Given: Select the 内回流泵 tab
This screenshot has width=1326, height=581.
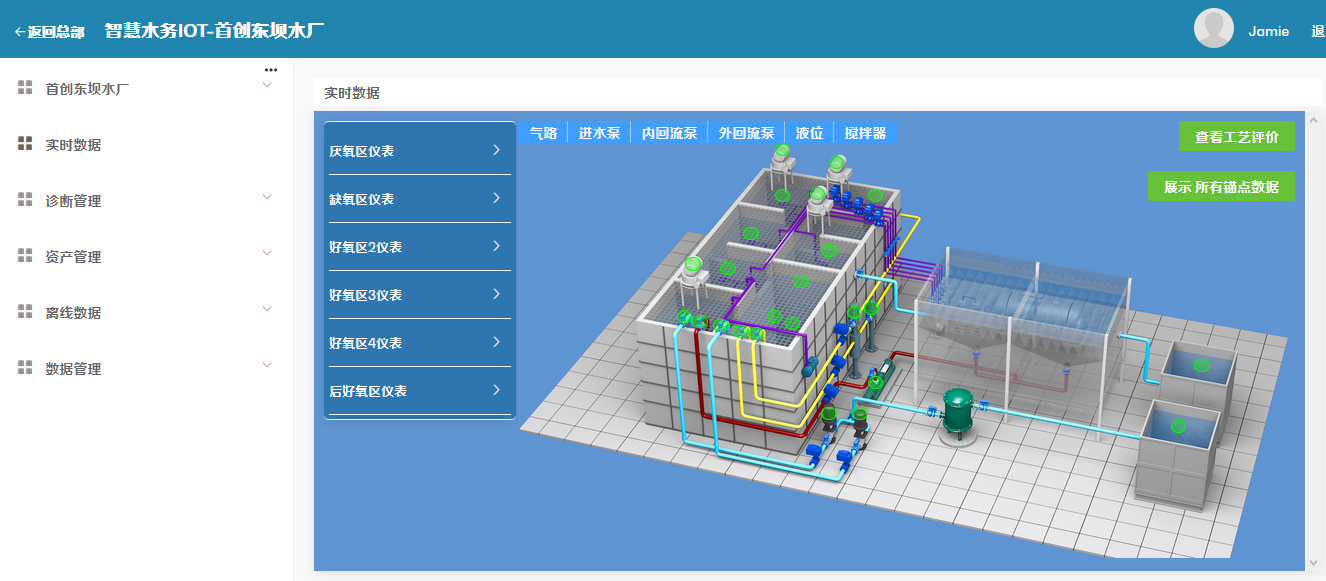Looking at the screenshot, I should pyautogui.click(x=669, y=133).
